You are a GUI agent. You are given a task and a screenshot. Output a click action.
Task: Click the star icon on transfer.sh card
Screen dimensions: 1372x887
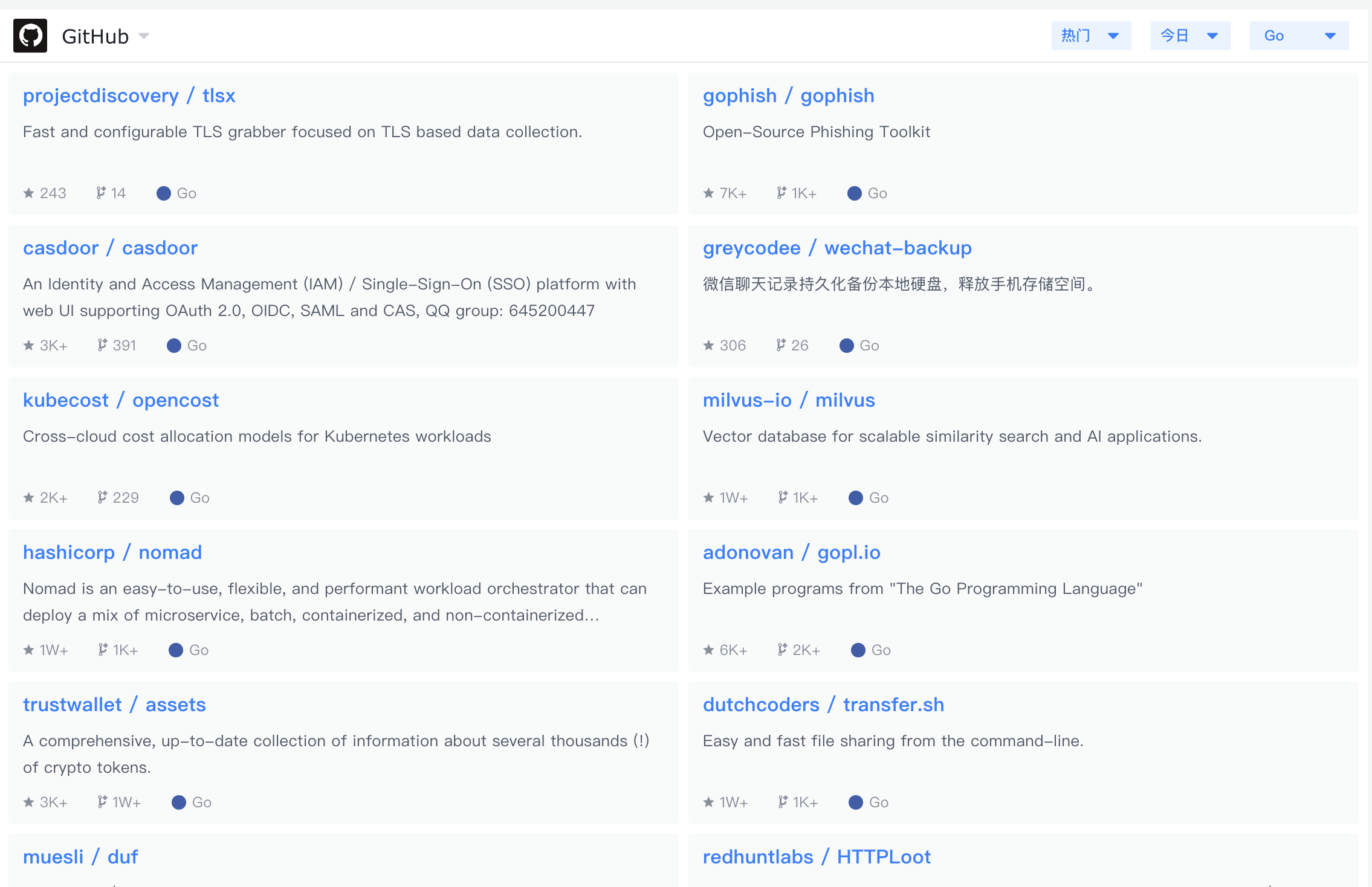(708, 802)
